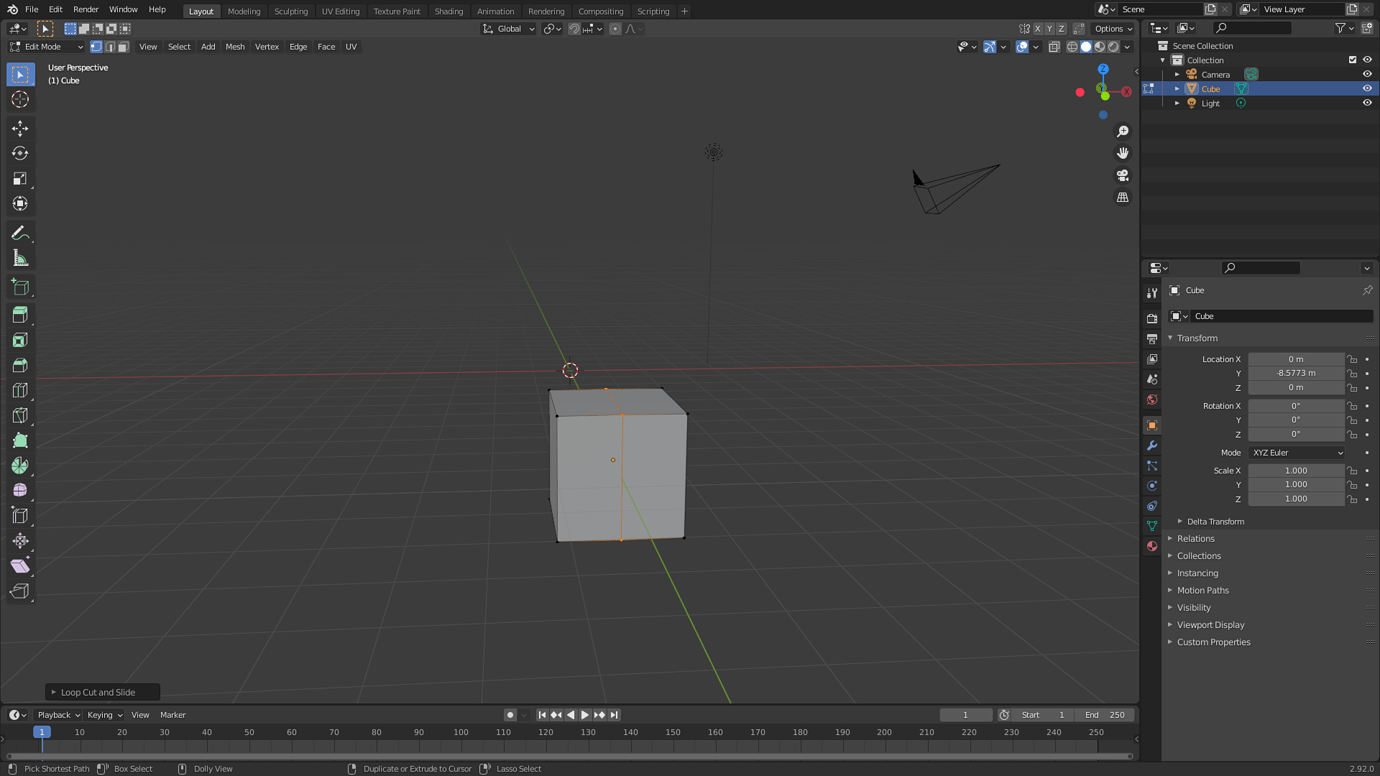Viewport: 1380px width, 776px height.
Task: Open the Keying popover in timeline
Action: (104, 715)
